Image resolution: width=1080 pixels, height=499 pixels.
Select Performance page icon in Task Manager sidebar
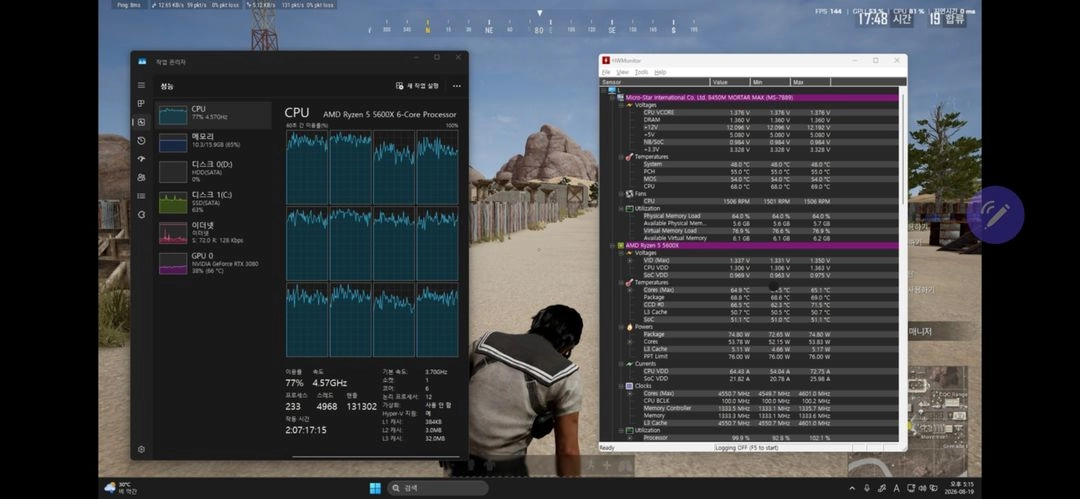click(x=141, y=122)
